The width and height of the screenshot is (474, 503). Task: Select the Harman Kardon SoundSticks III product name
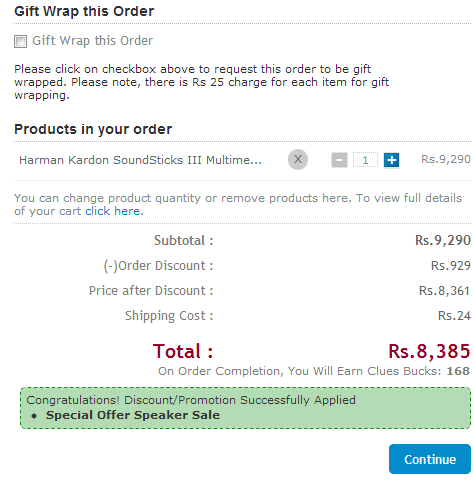pos(140,160)
